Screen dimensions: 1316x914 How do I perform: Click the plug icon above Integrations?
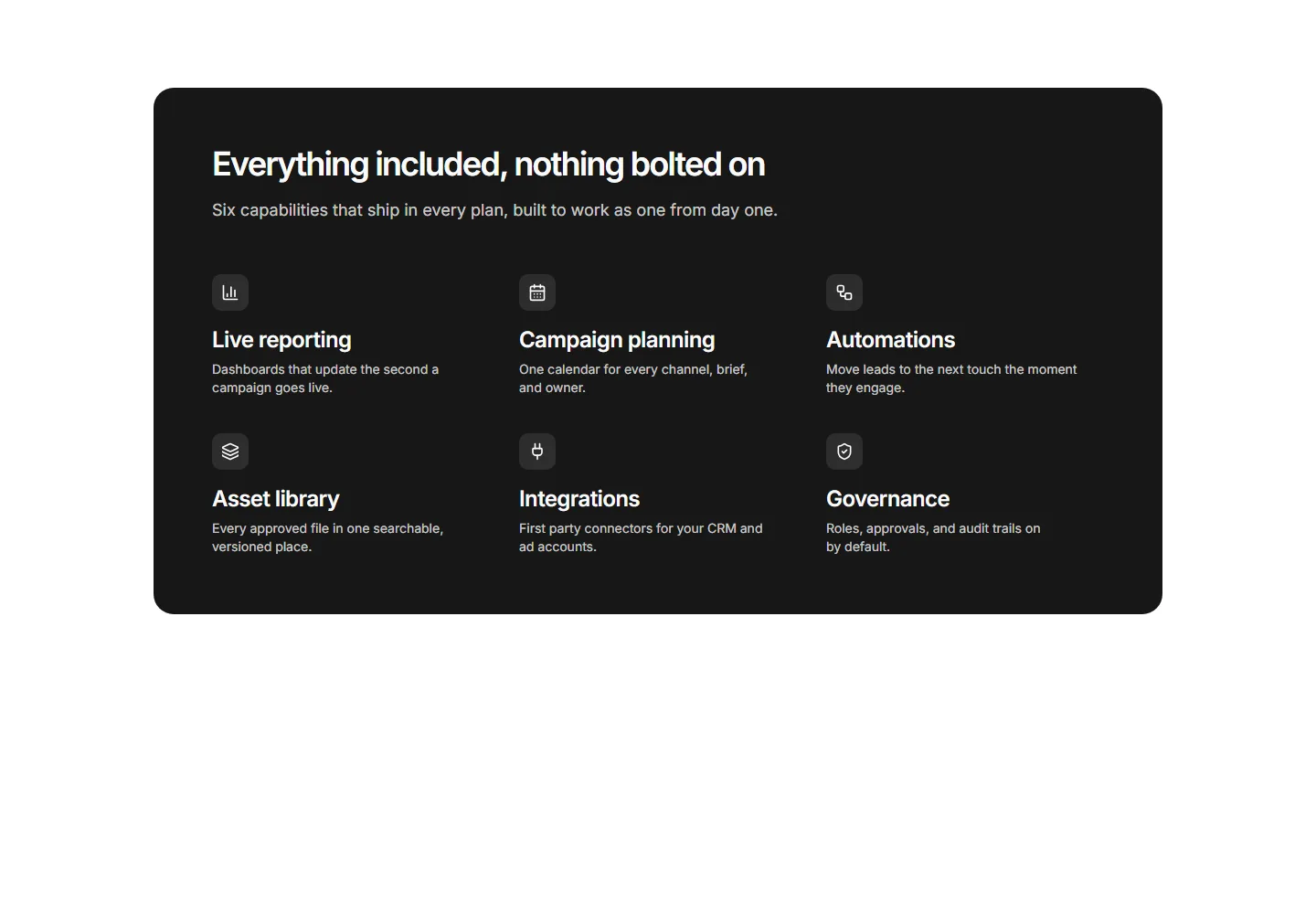[x=537, y=452]
